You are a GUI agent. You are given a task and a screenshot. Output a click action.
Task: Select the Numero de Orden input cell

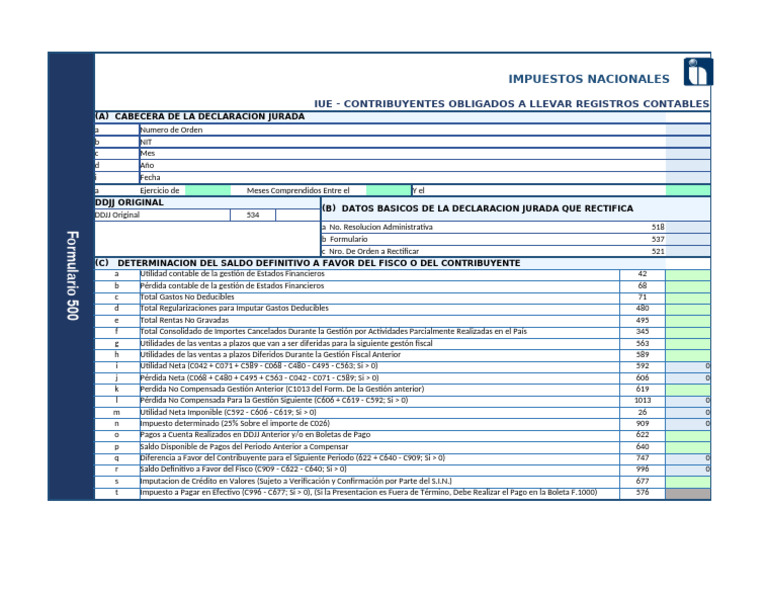pyautogui.click(x=688, y=130)
